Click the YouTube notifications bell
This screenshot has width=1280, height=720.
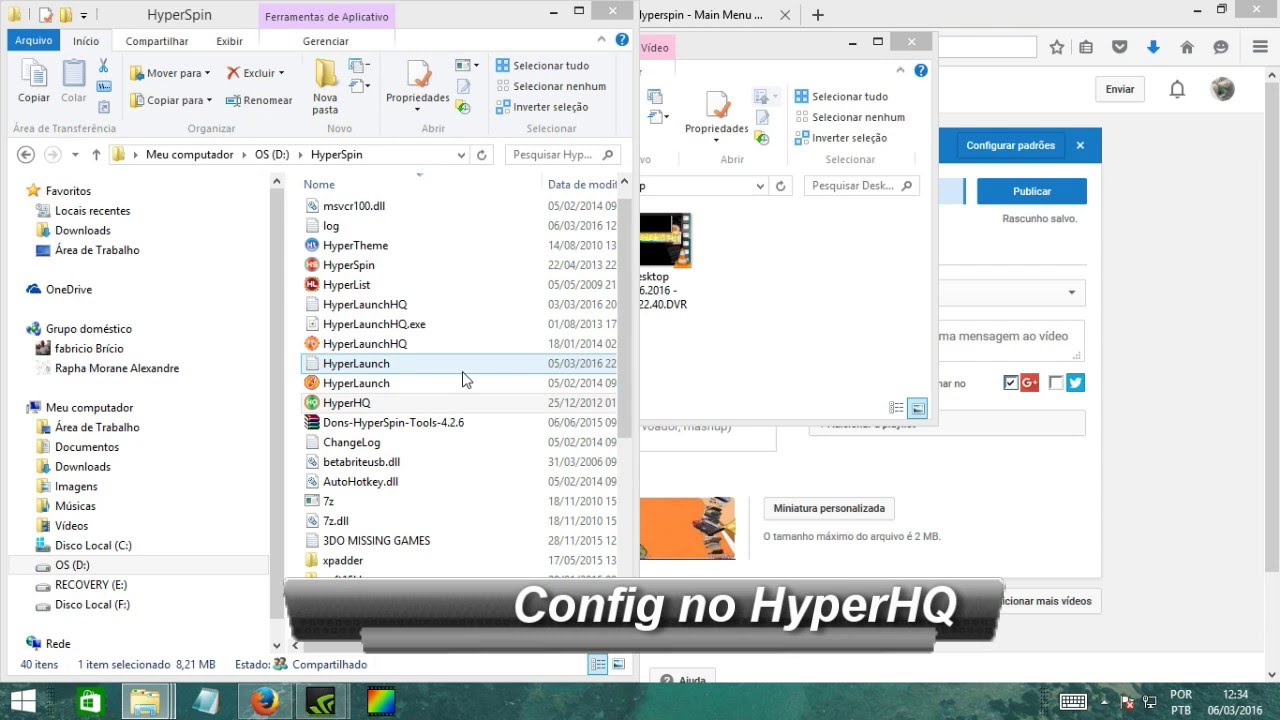pos(1177,89)
